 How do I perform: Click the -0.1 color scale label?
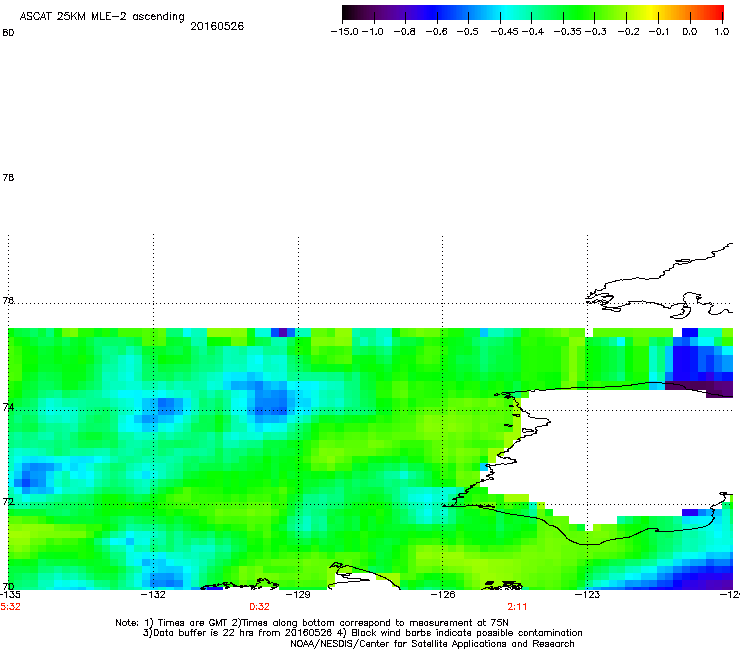click(x=659, y=32)
